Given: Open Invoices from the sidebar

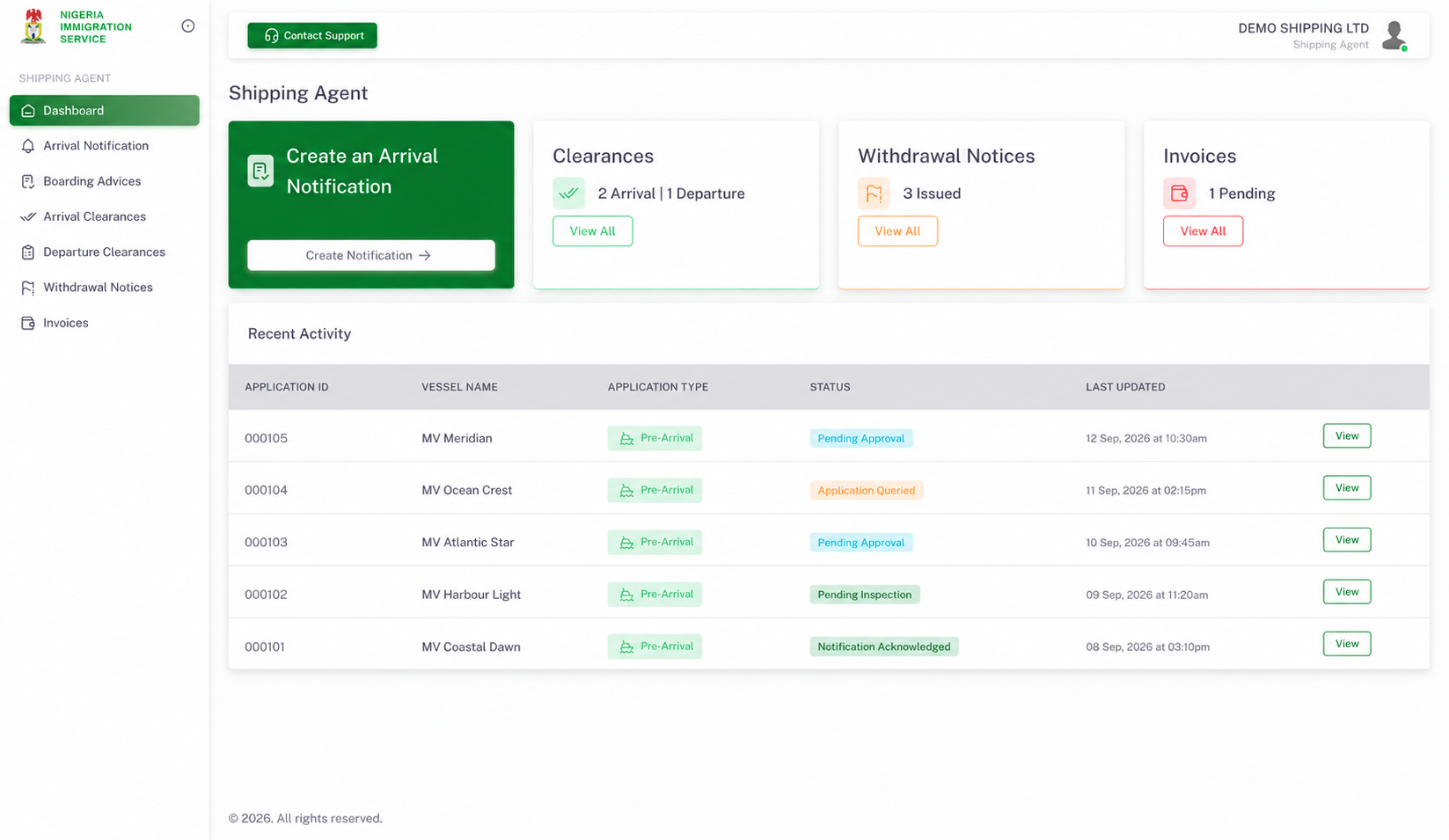Looking at the screenshot, I should point(105,323).
